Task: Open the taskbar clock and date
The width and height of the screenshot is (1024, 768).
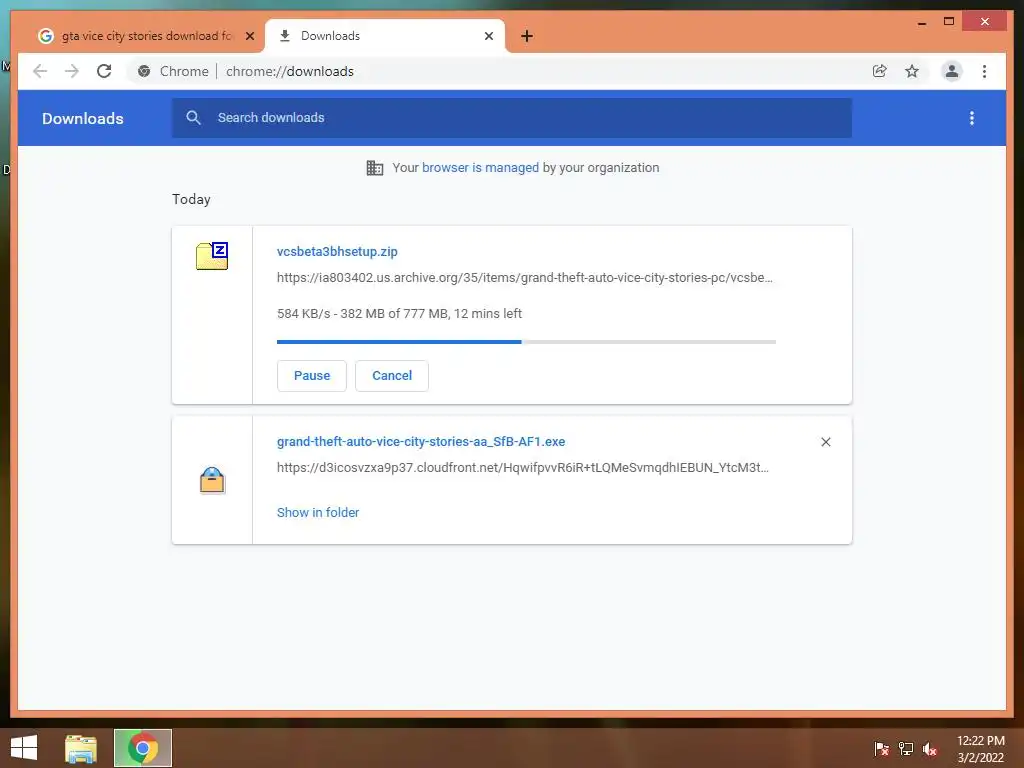Action: 981,749
